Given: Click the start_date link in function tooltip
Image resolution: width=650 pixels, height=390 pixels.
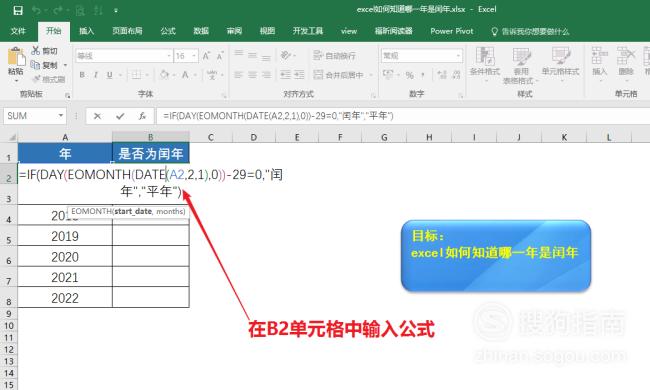Looking at the screenshot, I should point(133,211).
